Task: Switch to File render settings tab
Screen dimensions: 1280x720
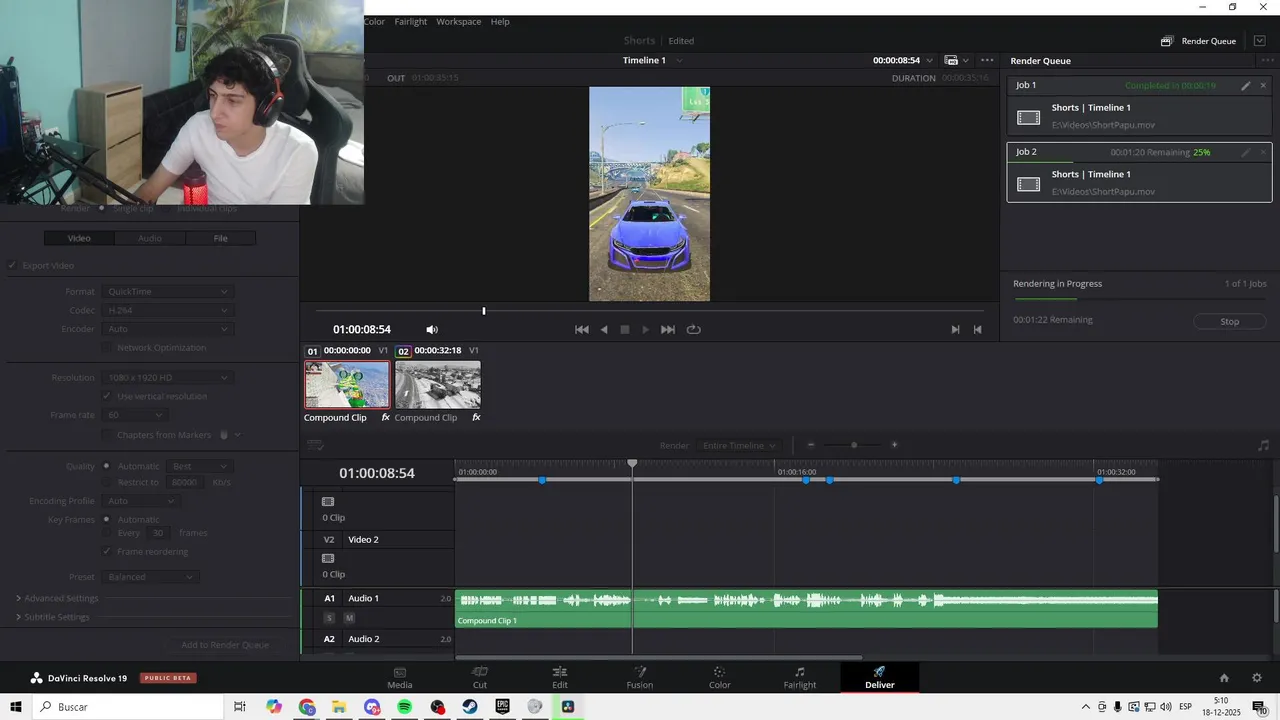Action: click(x=221, y=238)
